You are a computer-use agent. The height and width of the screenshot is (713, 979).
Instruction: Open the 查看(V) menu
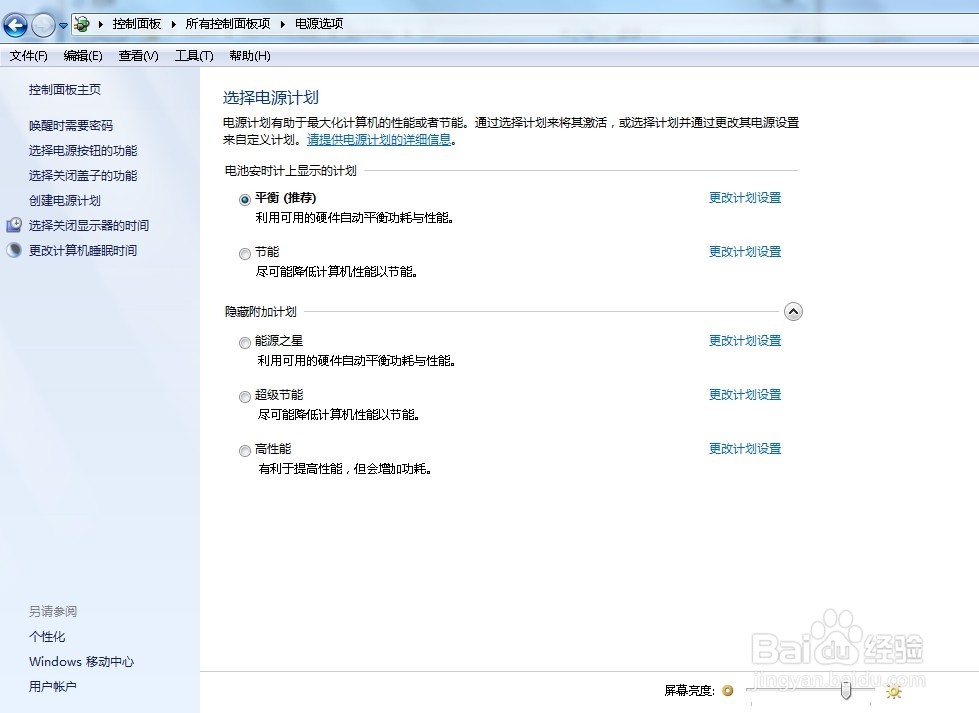[x=139, y=56]
